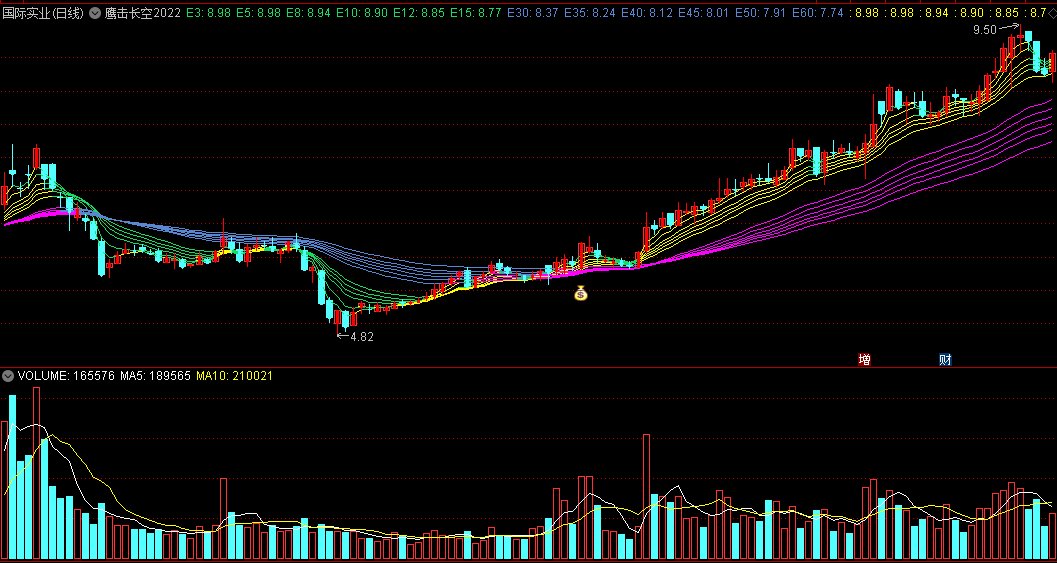Click the 4.82 low price label
This screenshot has width=1057, height=563.
pyautogui.click(x=361, y=336)
